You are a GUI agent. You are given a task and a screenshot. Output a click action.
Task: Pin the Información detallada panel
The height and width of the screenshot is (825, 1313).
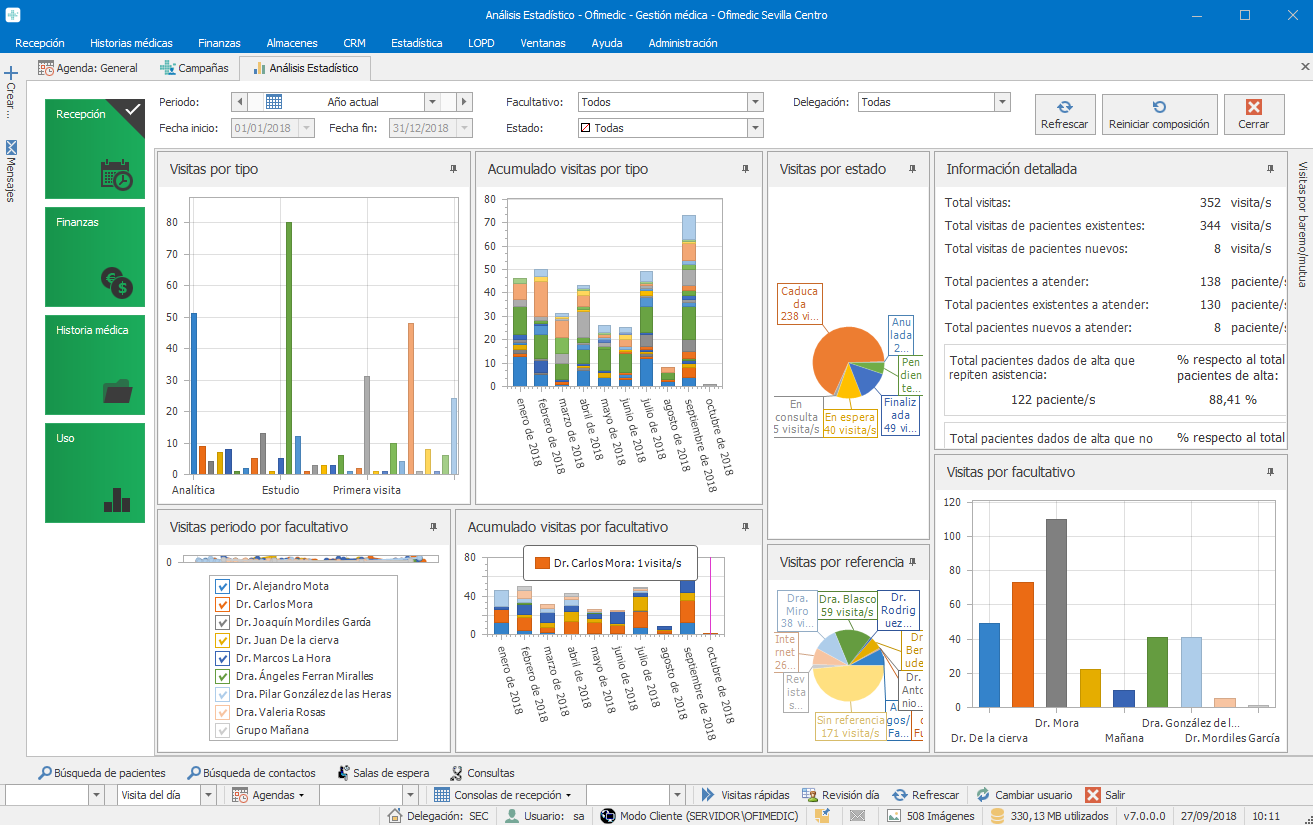click(x=1270, y=170)
